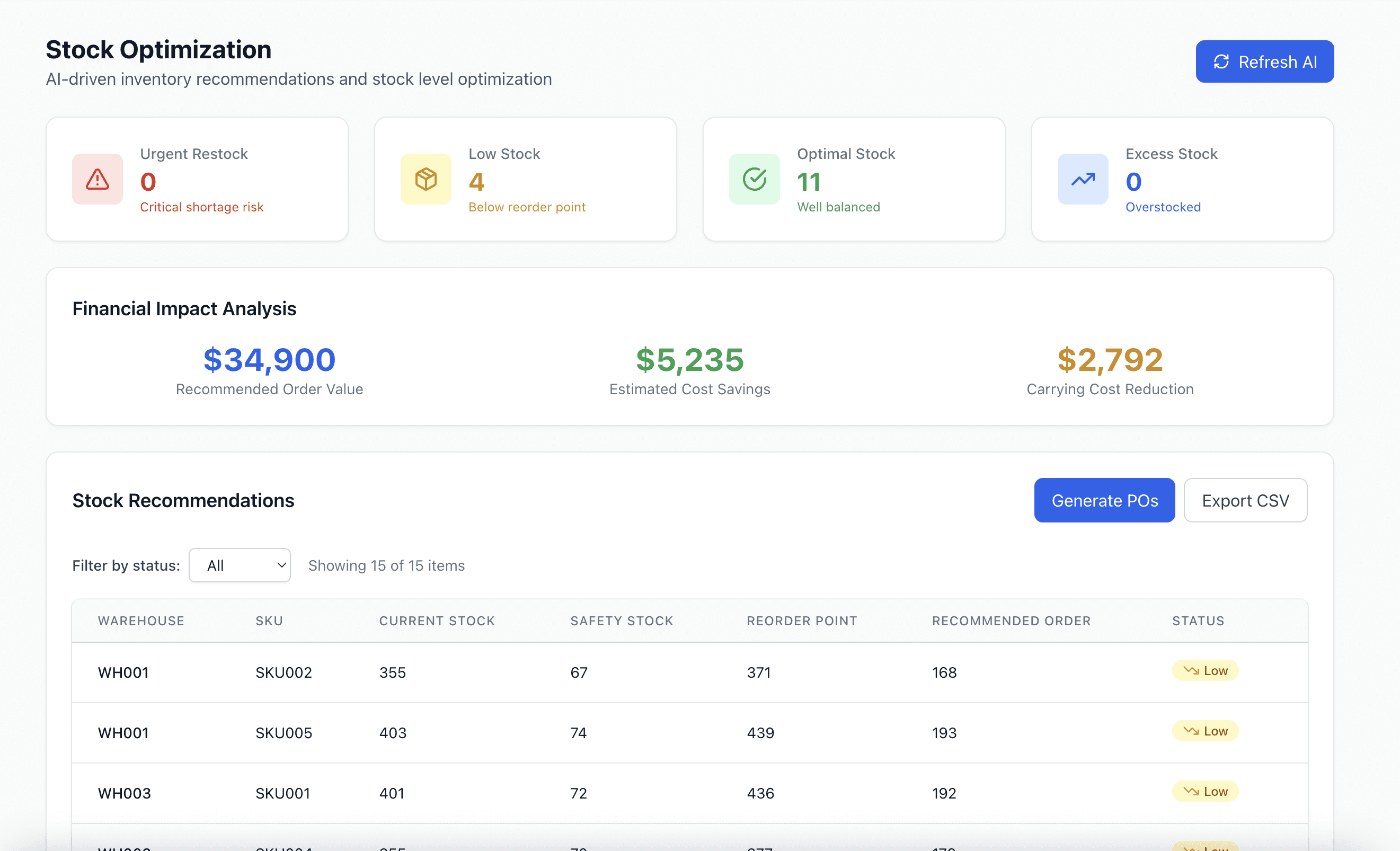
Task: Click the Low status badge for SKU002
Action: pos(1205,670)
